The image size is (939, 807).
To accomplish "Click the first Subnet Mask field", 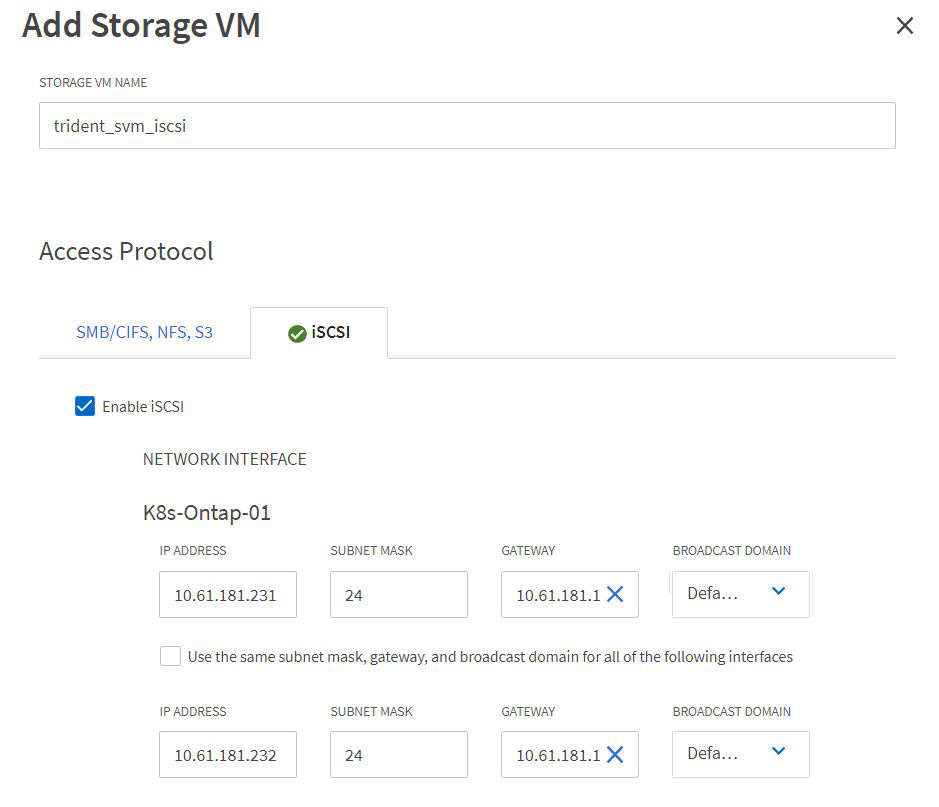I will (x=398, y=595).
